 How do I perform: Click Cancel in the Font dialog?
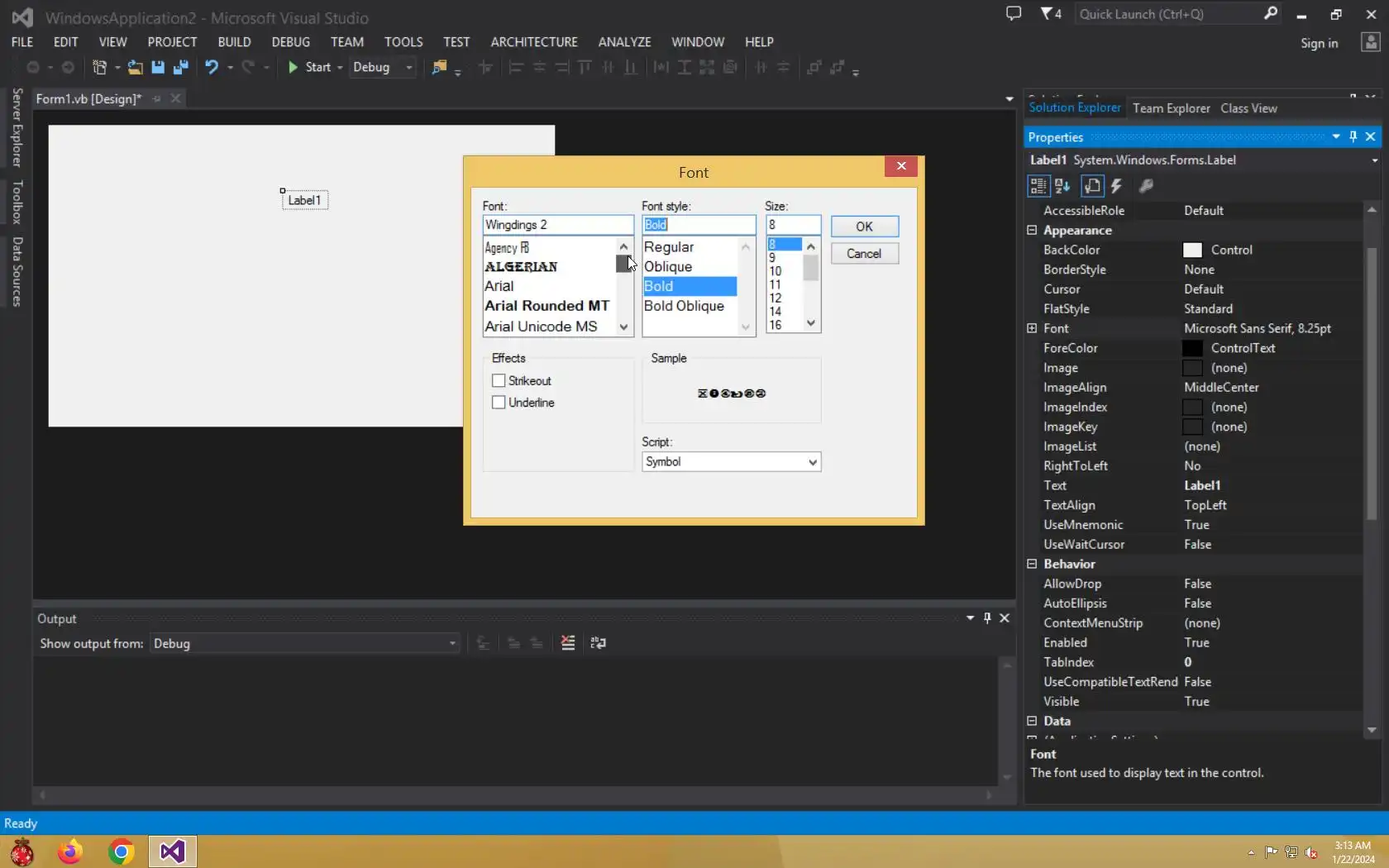point(864,254)
